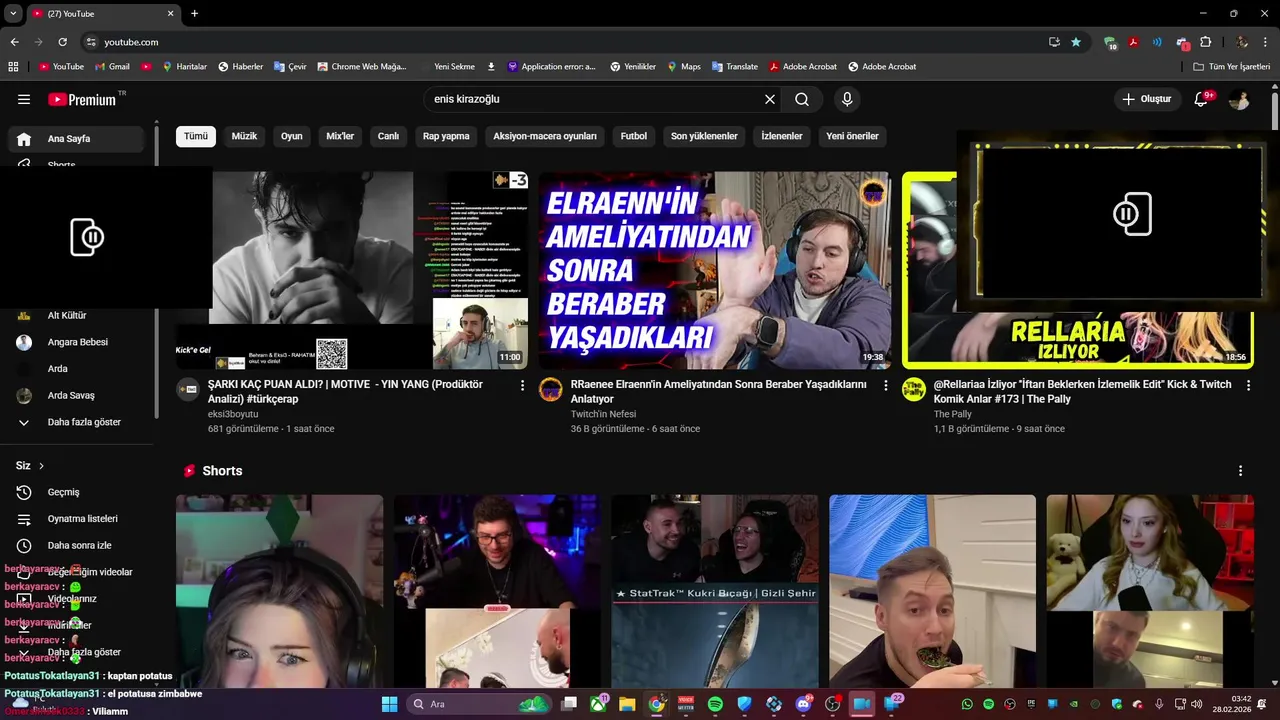Open Shorts shelf more options menu
The height and width of the screenshot is (720, 1280).
1241,471
